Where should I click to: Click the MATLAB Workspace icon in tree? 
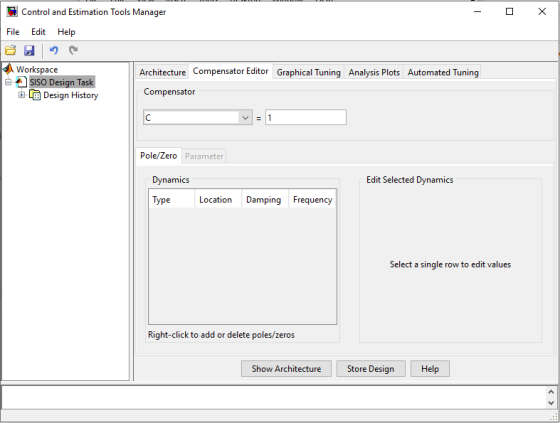(x=8, y=69)
